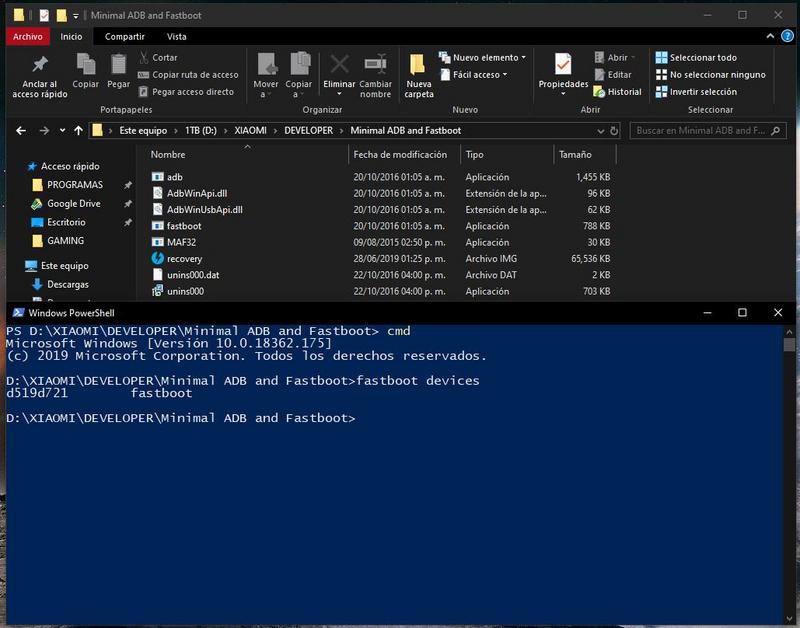Open Fácil acceso dropdown
800x628 pixels.
pos(473,74)
